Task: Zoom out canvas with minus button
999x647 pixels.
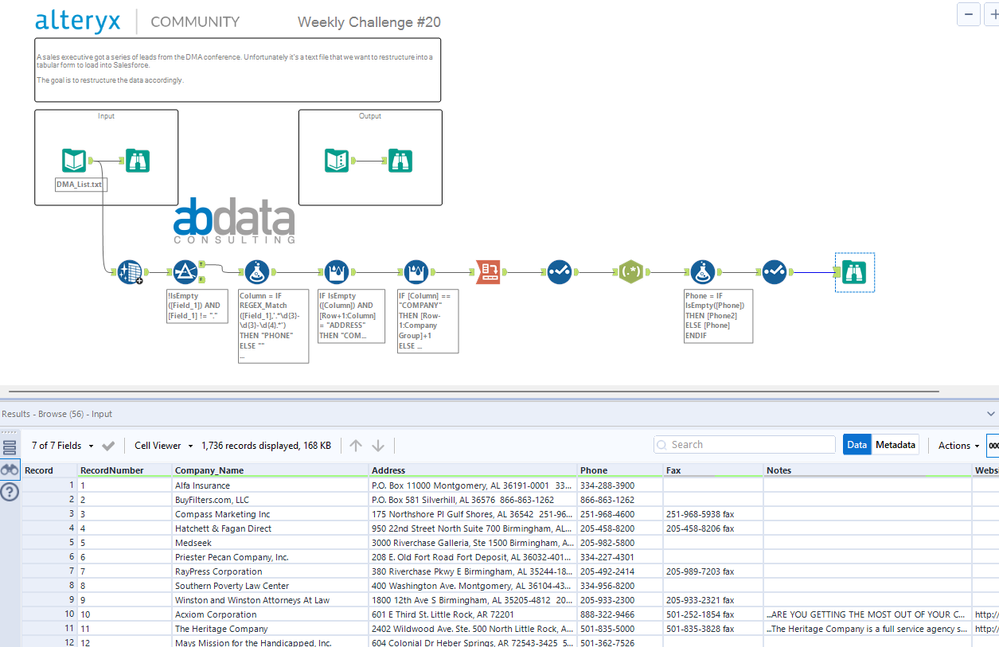Action: point(968,14)
